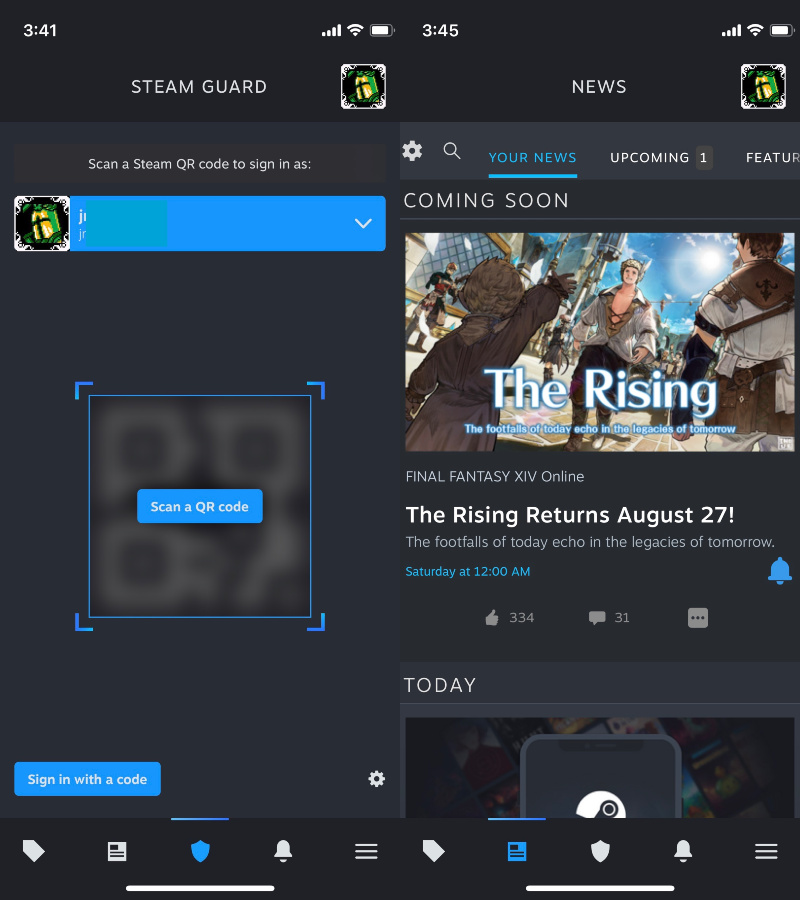Click the Scan a Steam QR code instruction text
Image resolution: width=800 pixels, height=900 pixels.
click(x=200, y=164)
